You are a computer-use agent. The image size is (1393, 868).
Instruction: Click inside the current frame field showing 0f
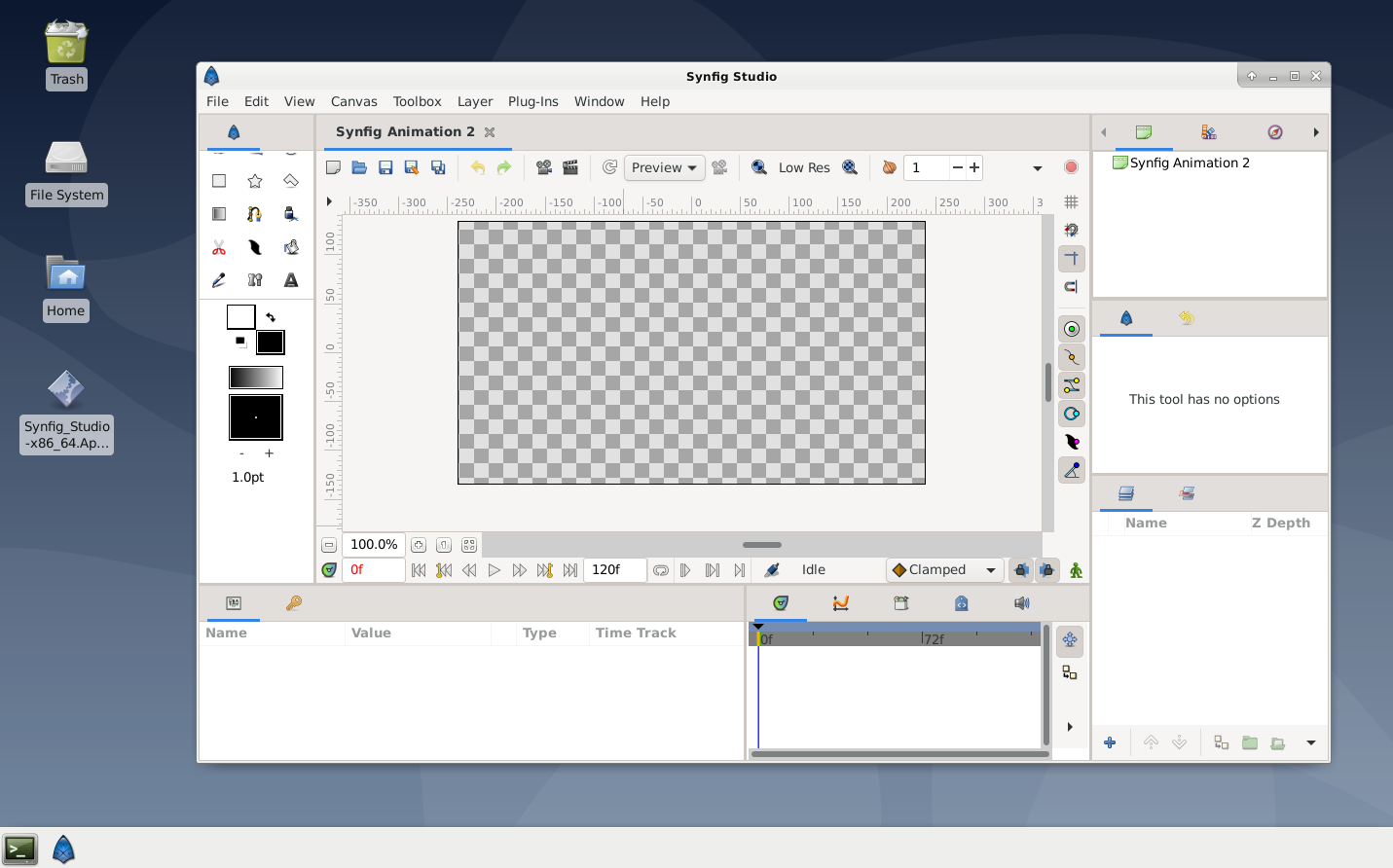pyautogui.click(x=375, y=569)
